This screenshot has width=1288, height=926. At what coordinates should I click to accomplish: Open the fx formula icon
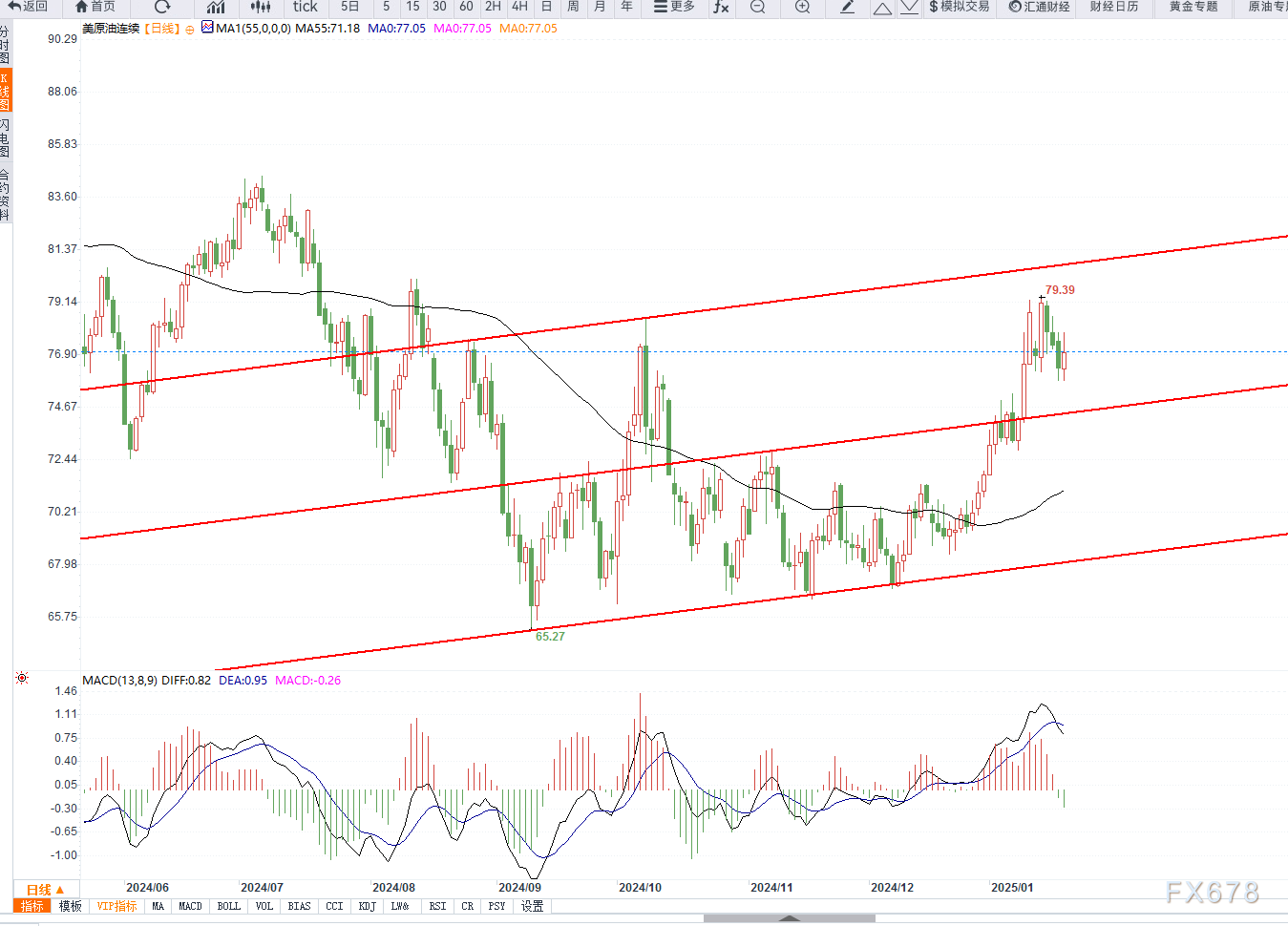721,7
